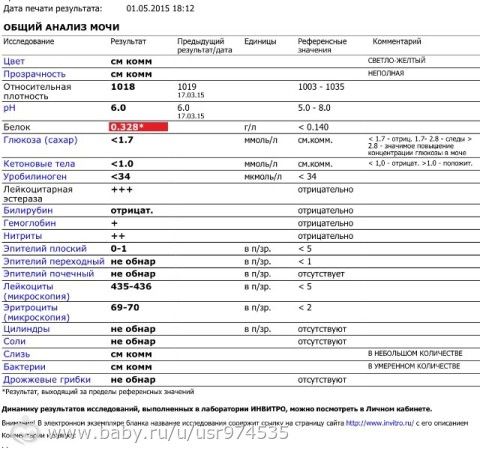Open the Эпителий плоский link
Viewport: 480px width, 457px height.
pyautogui.click(x=45, y=249)
